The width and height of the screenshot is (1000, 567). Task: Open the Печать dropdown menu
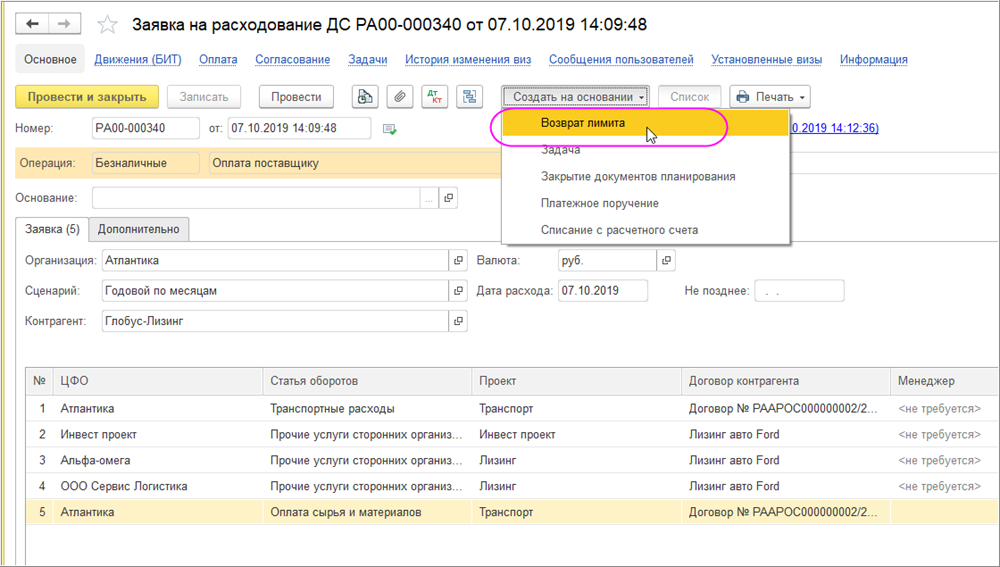click(x=769, y=97)
